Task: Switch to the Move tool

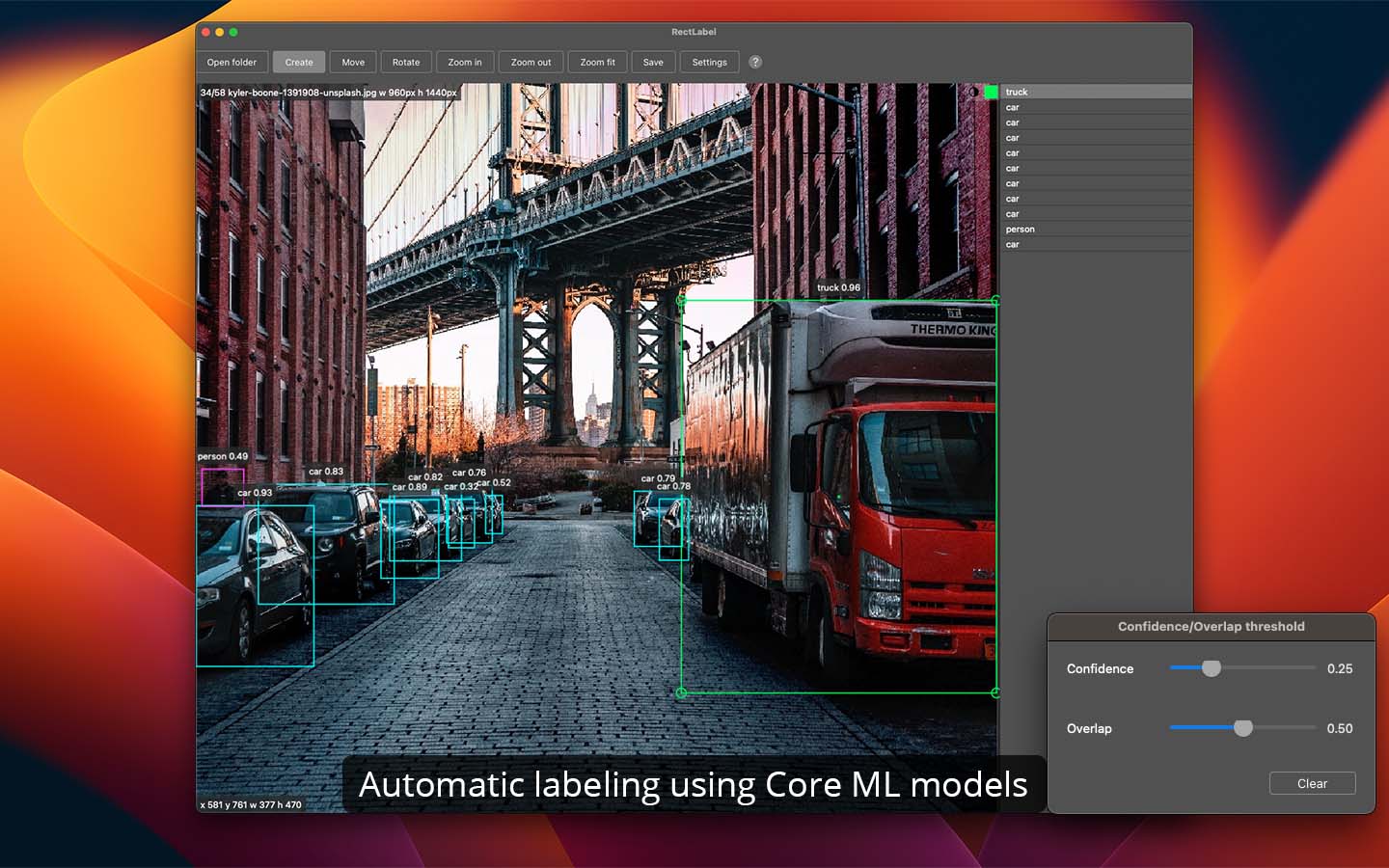Action: click(353, 62)
